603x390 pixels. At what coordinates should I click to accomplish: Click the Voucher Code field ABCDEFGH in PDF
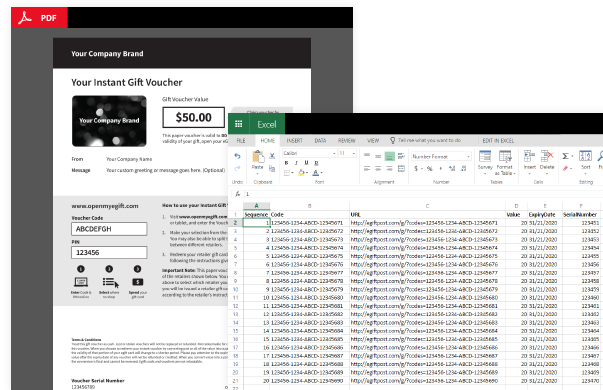click(x=109, y=229)
